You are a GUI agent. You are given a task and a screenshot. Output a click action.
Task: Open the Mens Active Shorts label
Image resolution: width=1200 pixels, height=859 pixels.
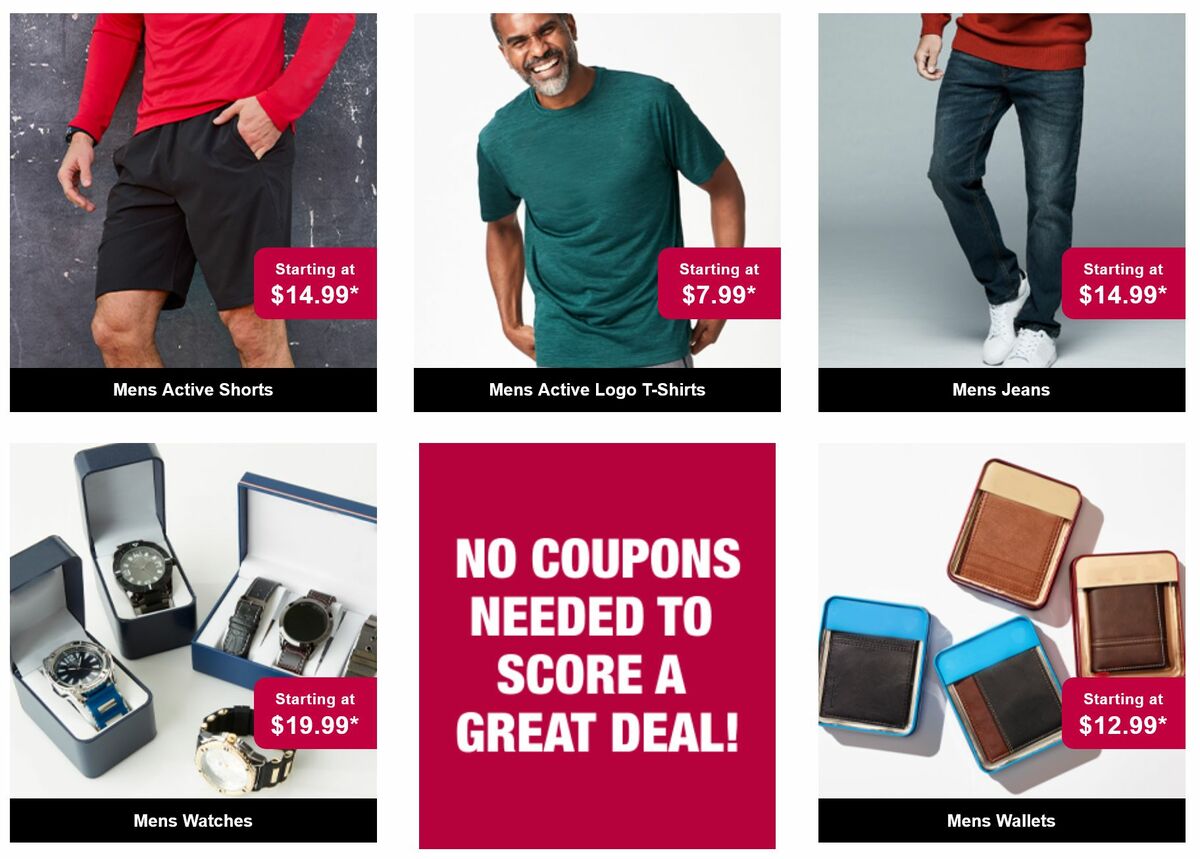193,390
